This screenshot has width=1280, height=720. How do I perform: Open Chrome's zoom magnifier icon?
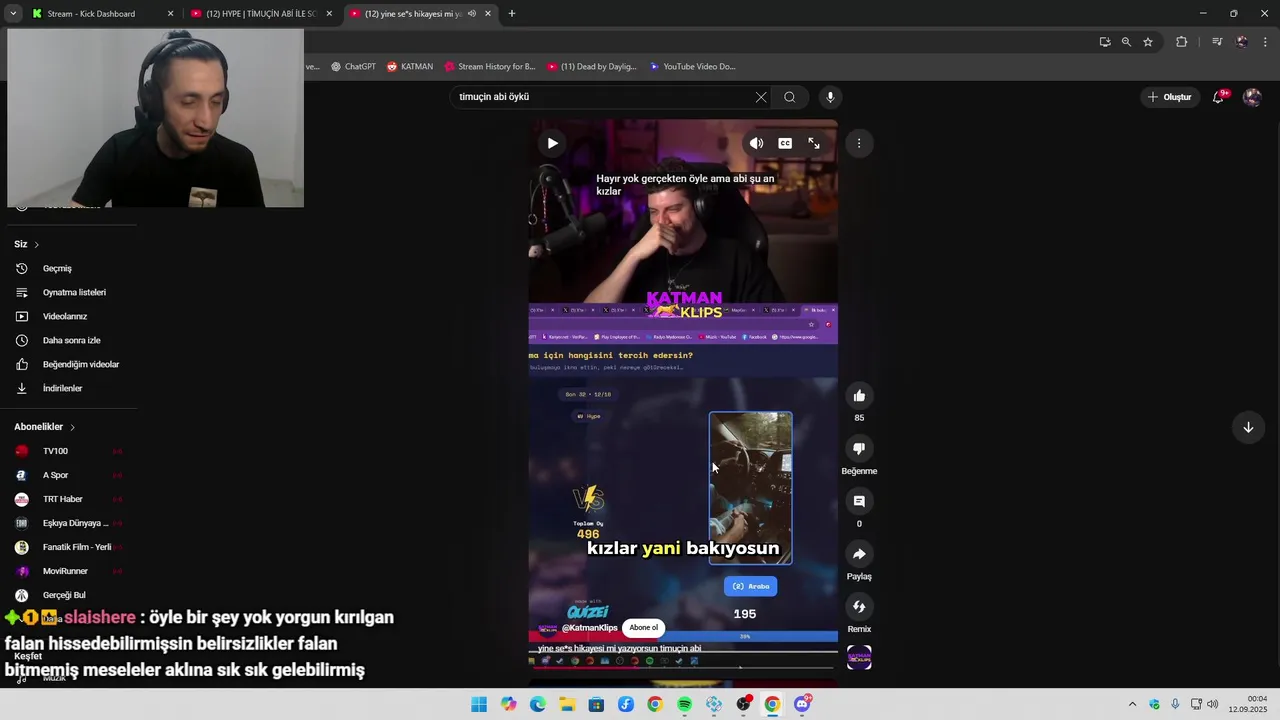tap(1126, 42)
